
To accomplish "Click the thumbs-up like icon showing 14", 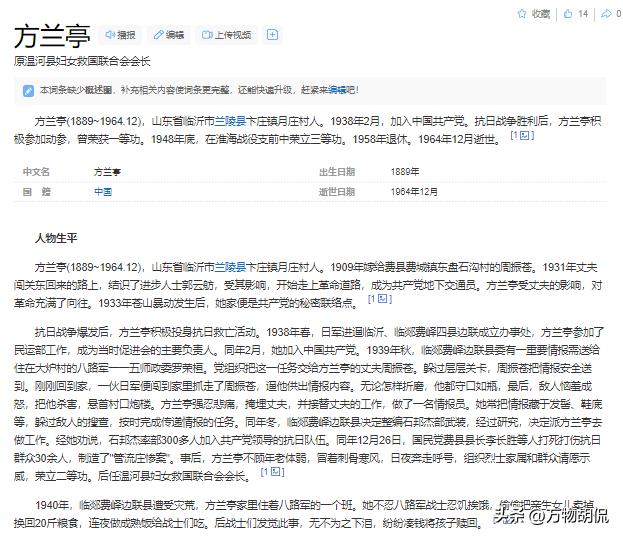I will coord(568,14).
